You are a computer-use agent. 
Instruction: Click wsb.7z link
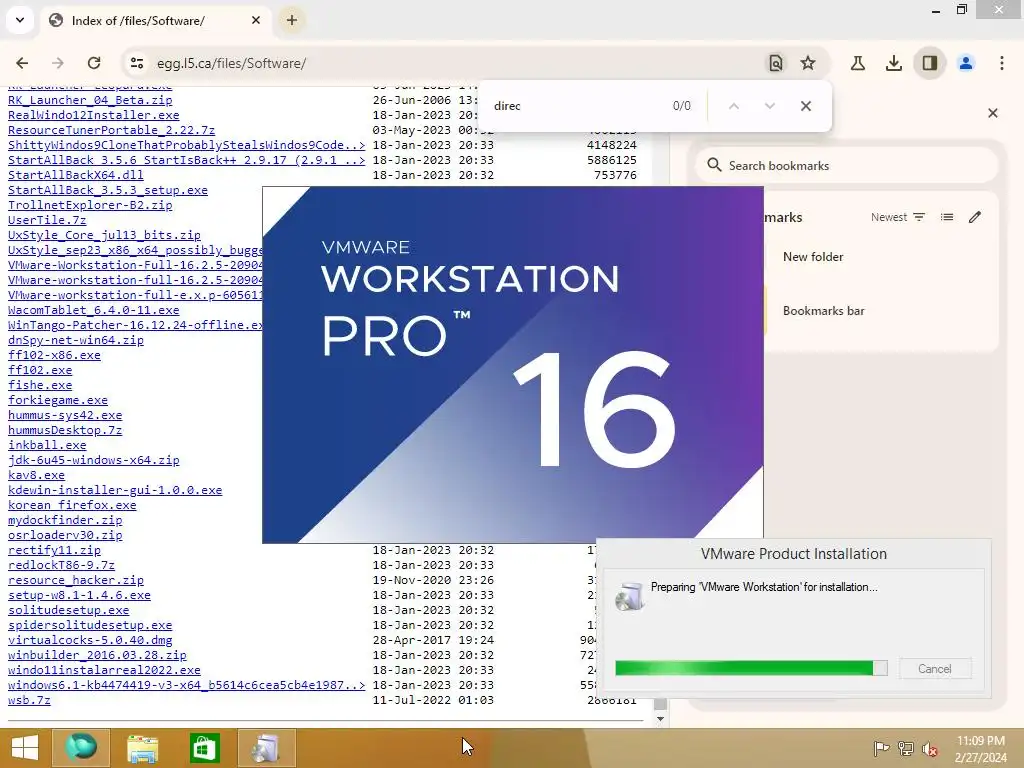click(x=29, y=700)
